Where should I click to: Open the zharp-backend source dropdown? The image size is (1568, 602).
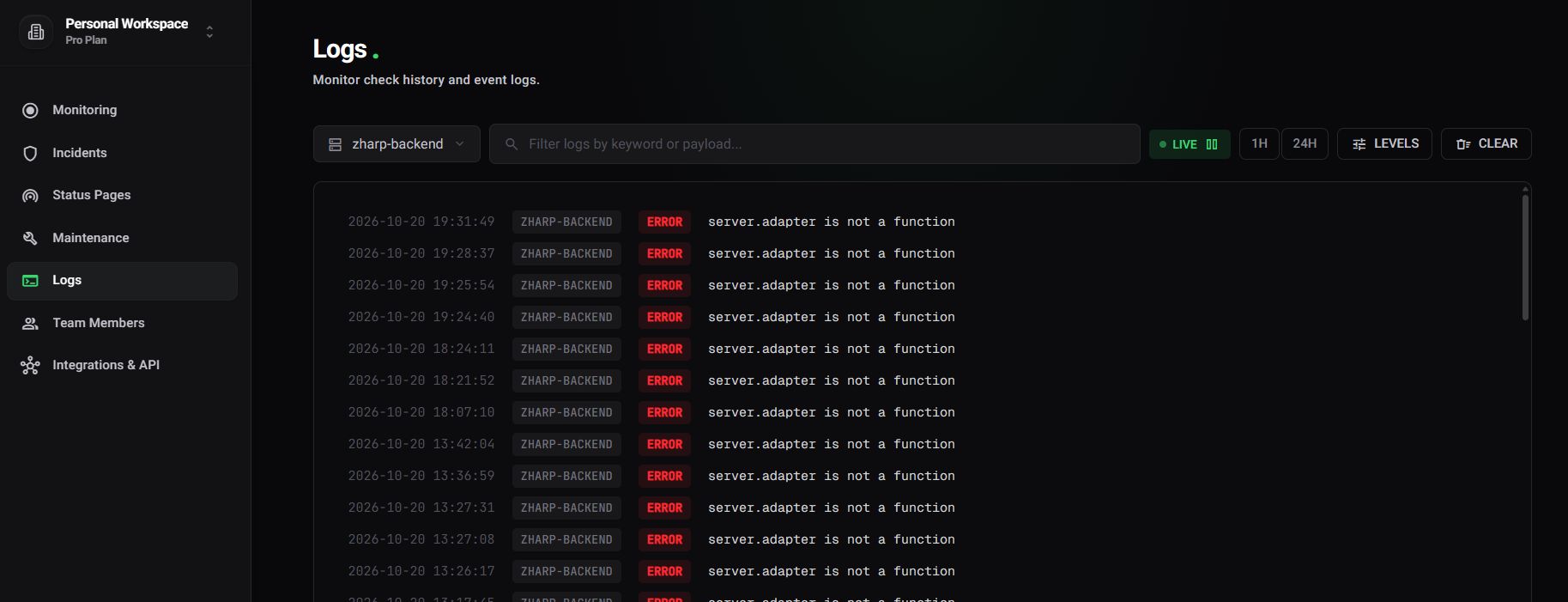click(397, 143)
